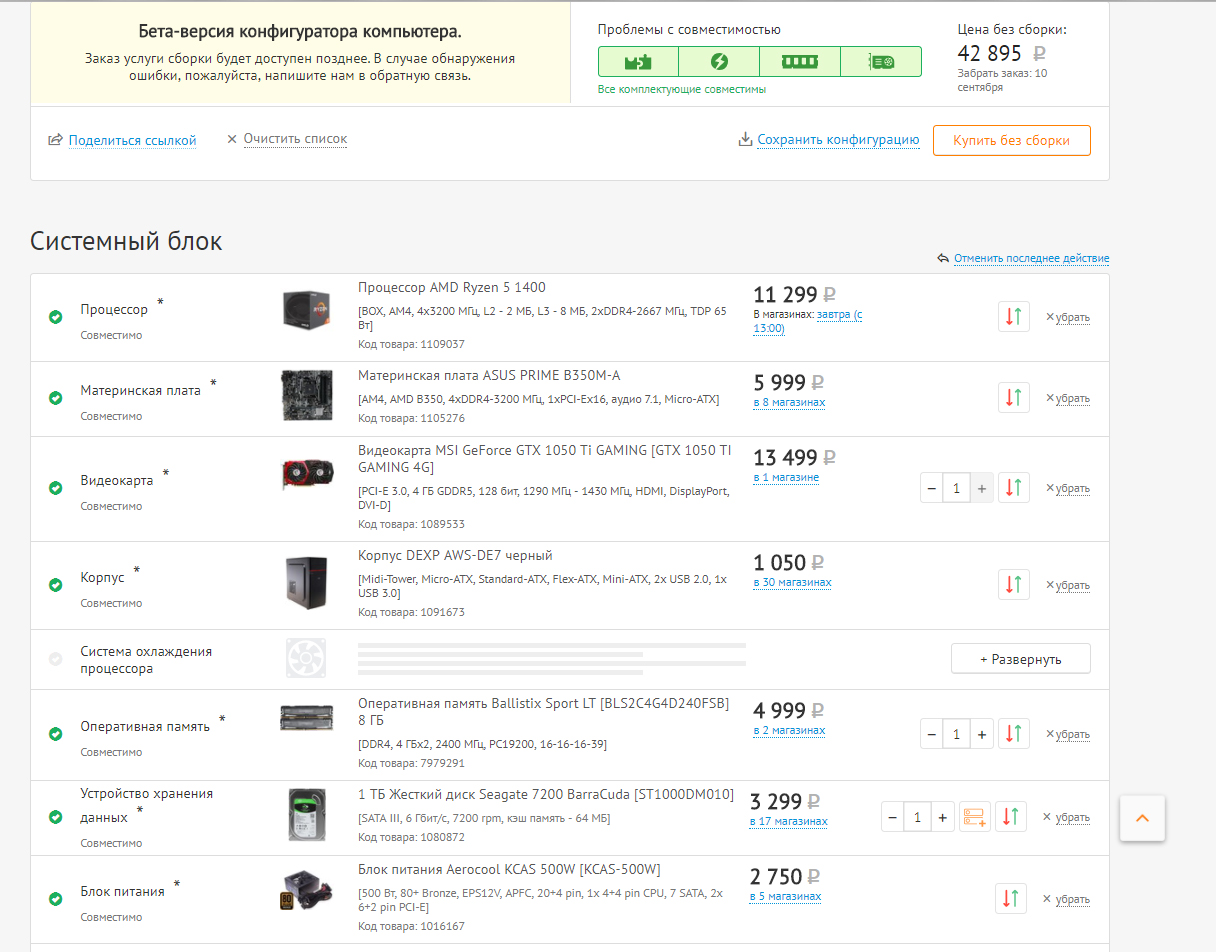This screenshot has height=952, width=1216.
Task: Click green check icon beside Материнская плата
Action: [56, 398]
